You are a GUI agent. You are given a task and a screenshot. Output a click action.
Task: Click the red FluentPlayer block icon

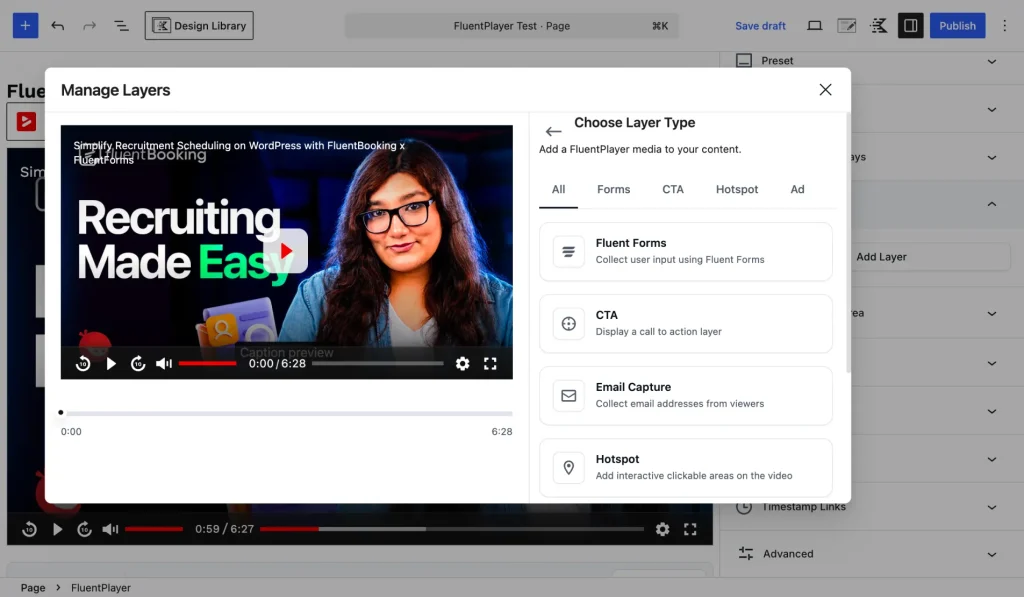click(26, 121)
